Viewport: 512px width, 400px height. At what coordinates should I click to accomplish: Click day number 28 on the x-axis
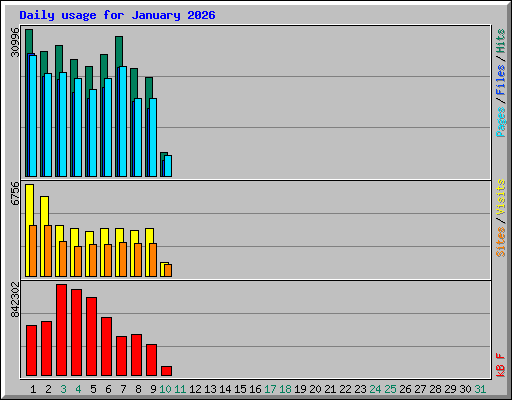tap(435, 389)
